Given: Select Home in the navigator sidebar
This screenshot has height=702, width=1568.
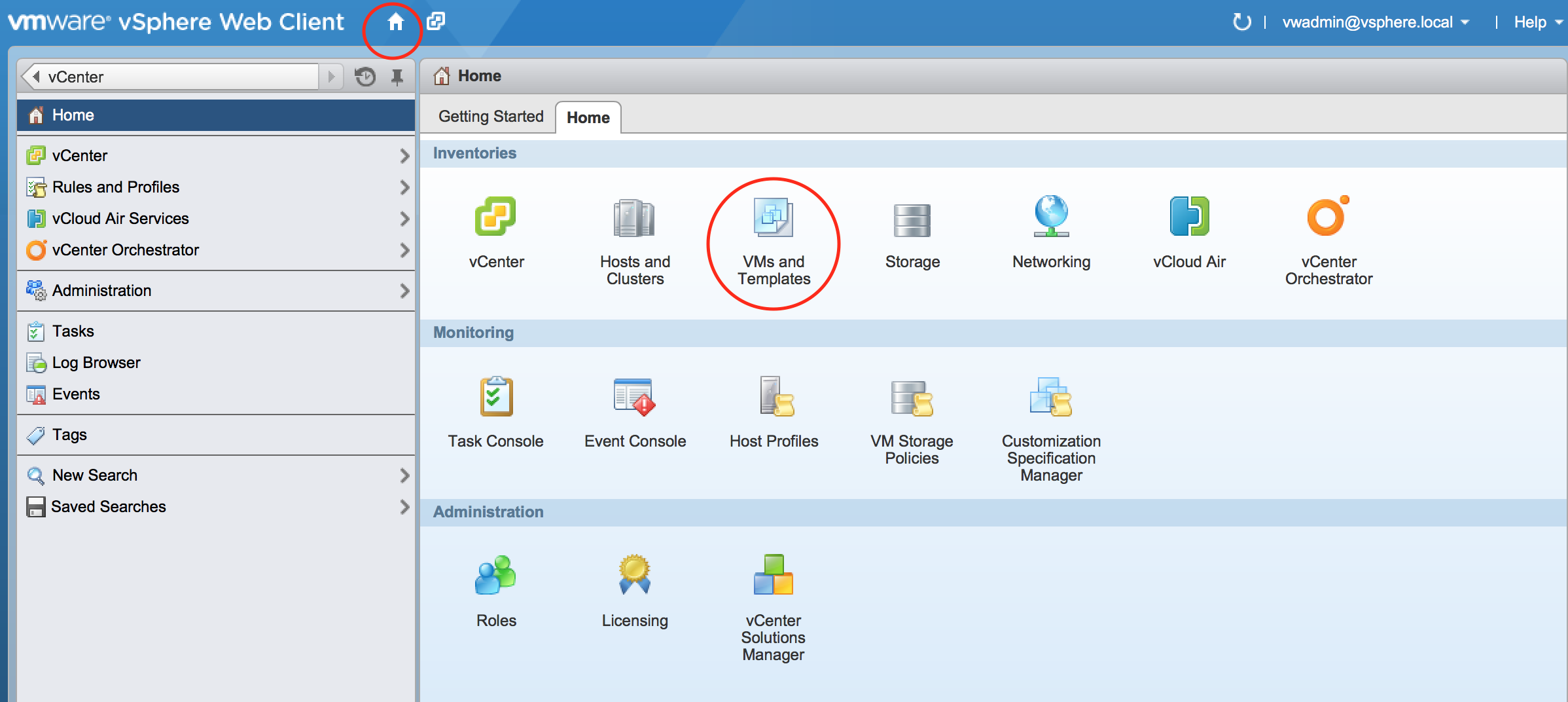Looking at the screenshot, I should (x=216, y=115).
